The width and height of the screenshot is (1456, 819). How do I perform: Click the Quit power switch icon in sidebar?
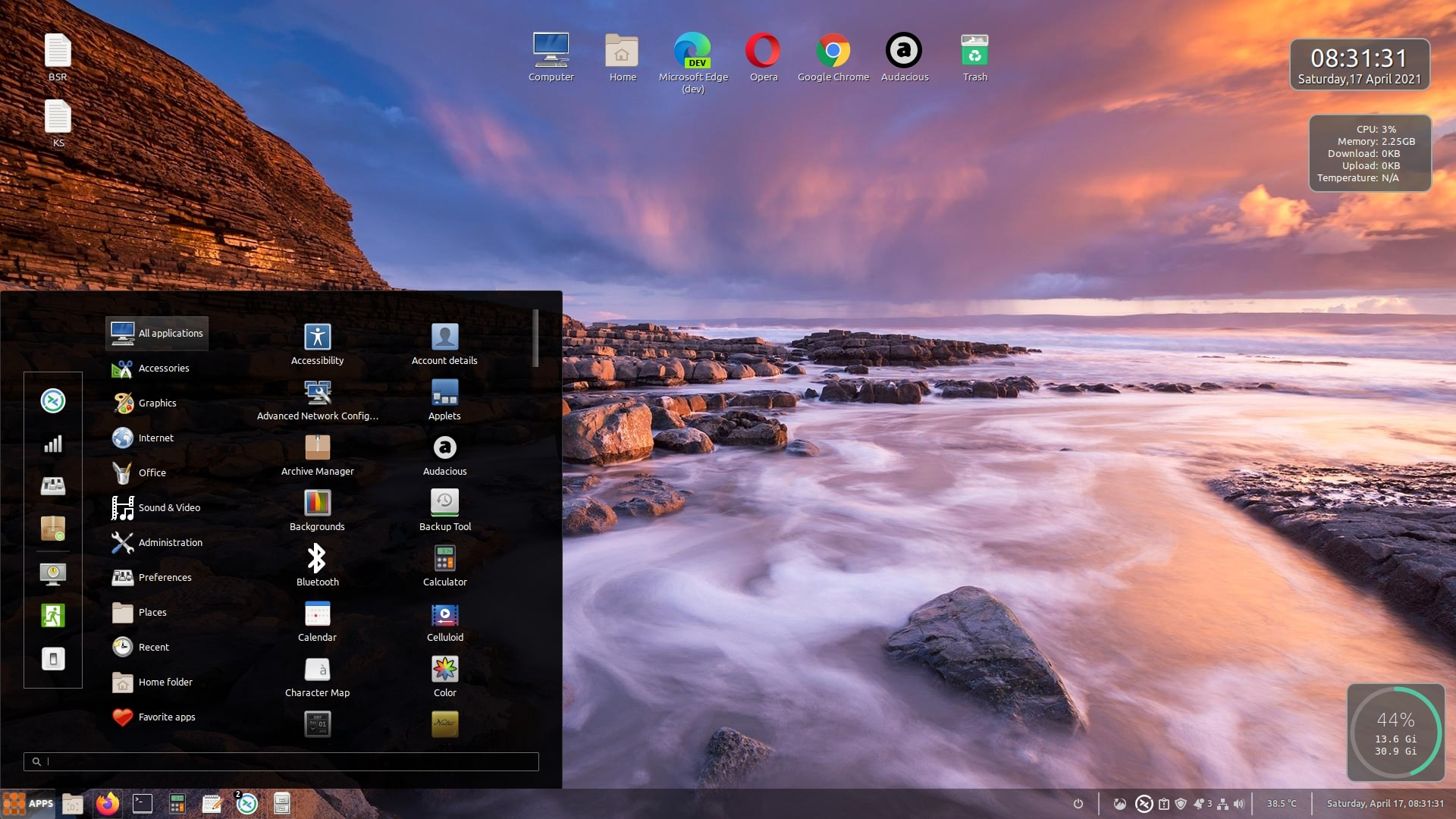pos(53,659)
